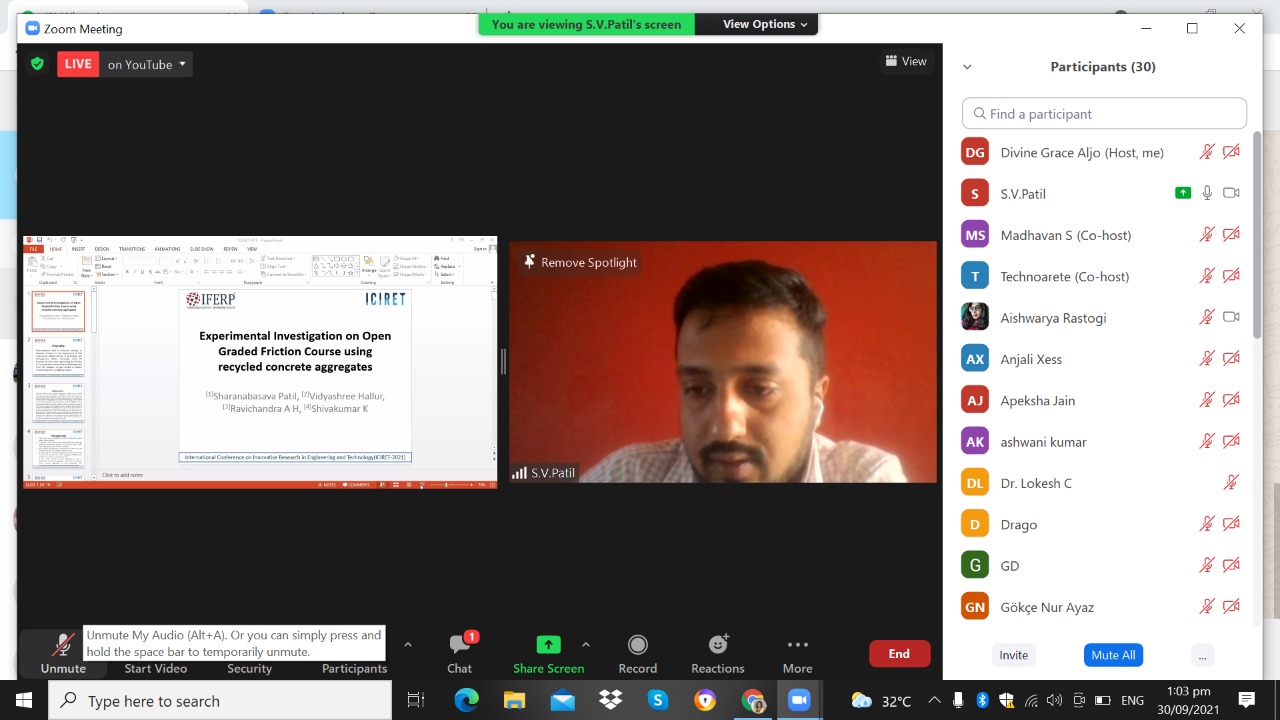Click the red End meeting button
The height and width of the screenshot is (720, 1280).
coord(899,654)
